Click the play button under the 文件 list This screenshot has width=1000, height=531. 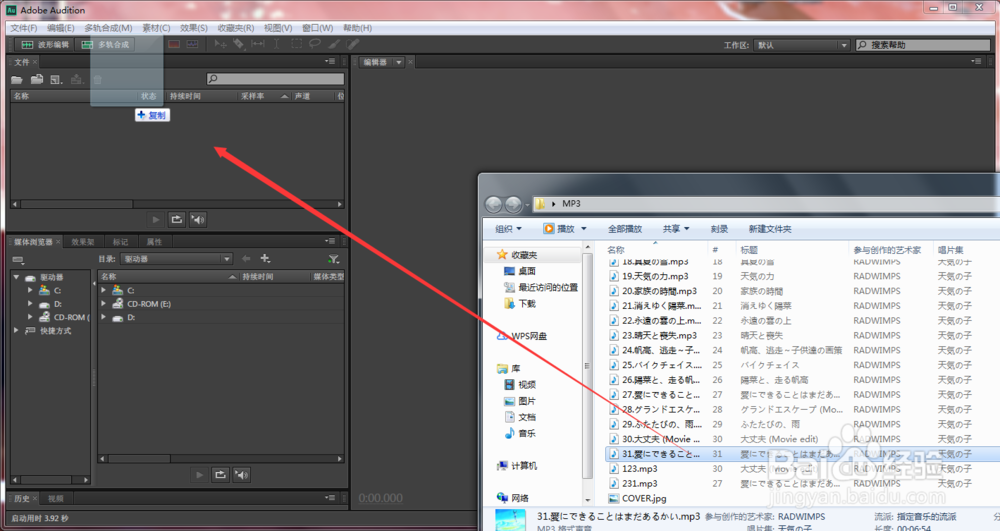(x=156, y=219)
